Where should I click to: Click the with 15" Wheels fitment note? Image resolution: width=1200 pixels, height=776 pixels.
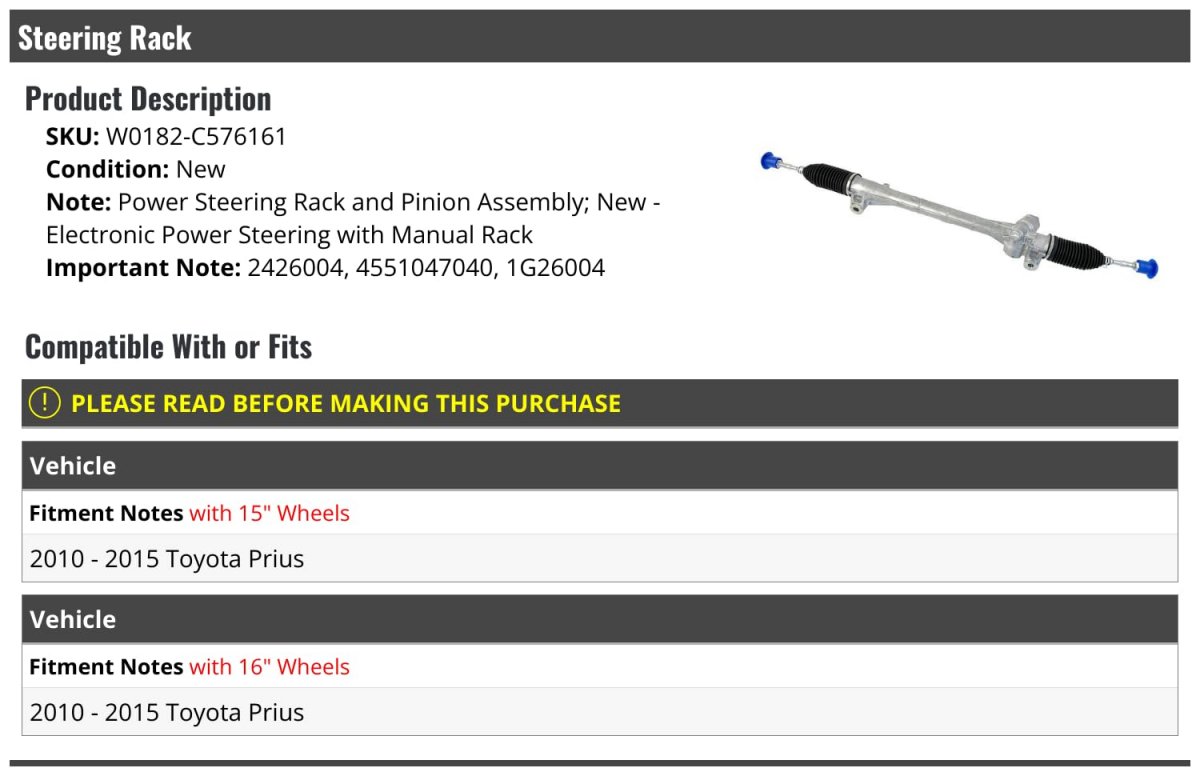270,513
